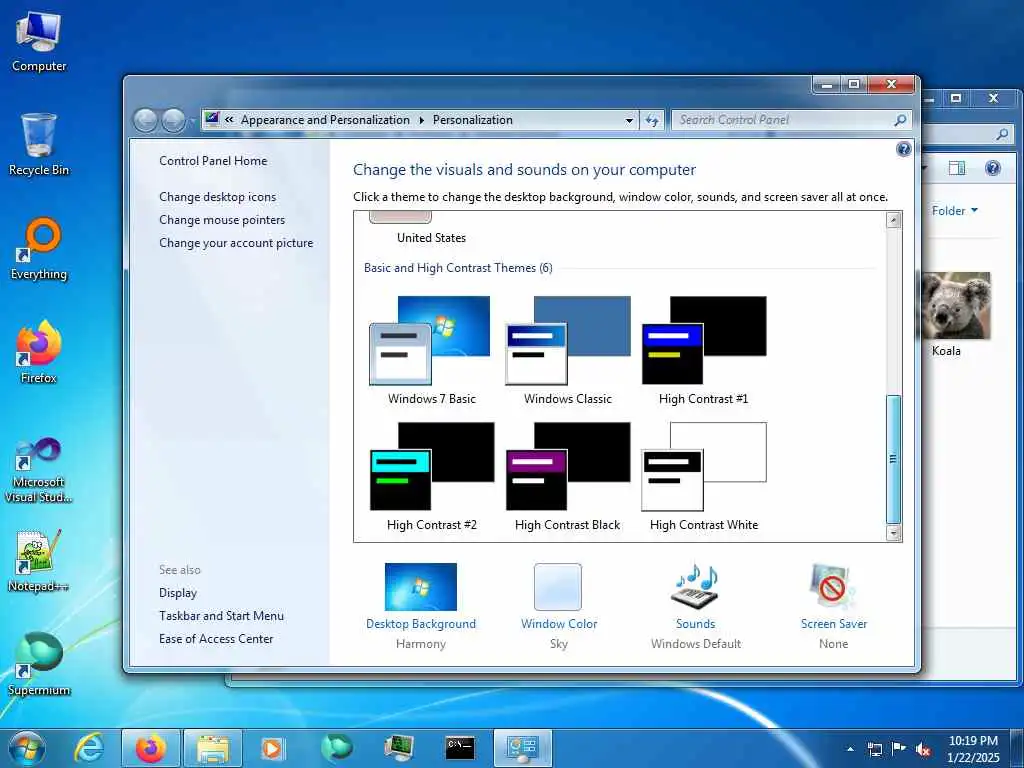Select the High Contrast #1 theme
This screenshot has width=1024, height=768.
[x=703, y=351]
